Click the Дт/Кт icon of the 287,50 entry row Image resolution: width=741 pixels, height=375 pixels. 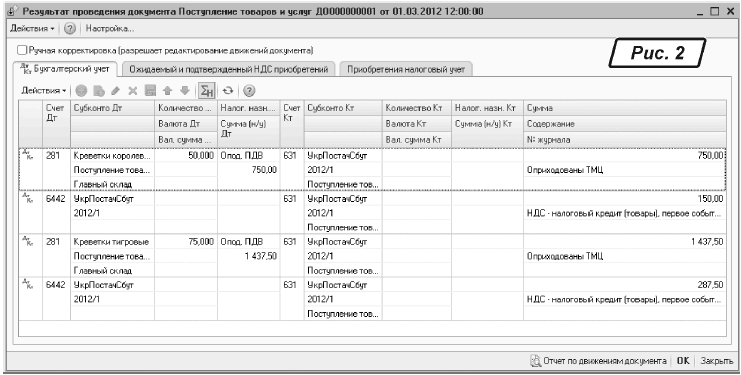click(27, 283)
